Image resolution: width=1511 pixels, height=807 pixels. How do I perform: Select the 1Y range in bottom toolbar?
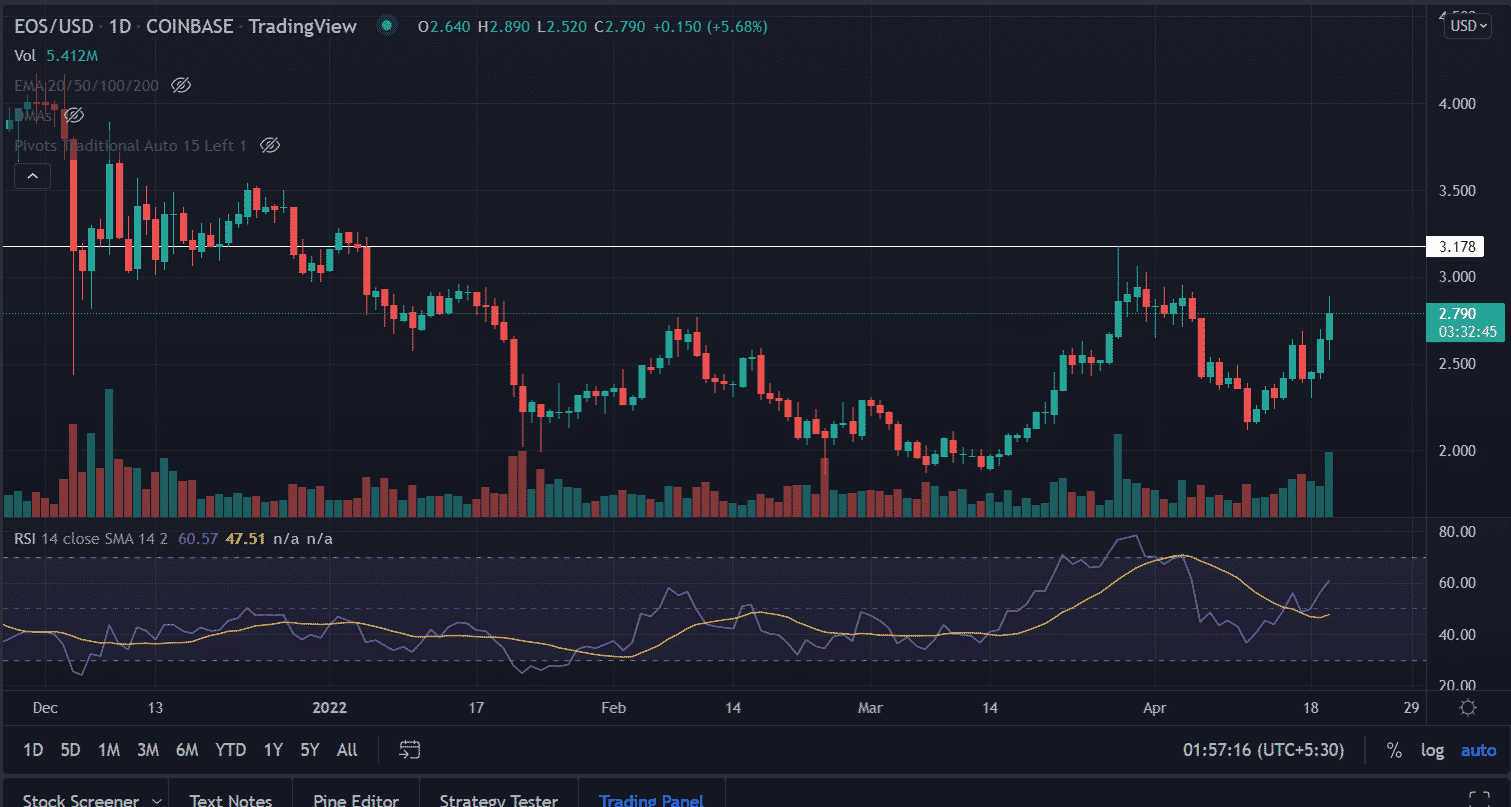click(x=273, y=749)
